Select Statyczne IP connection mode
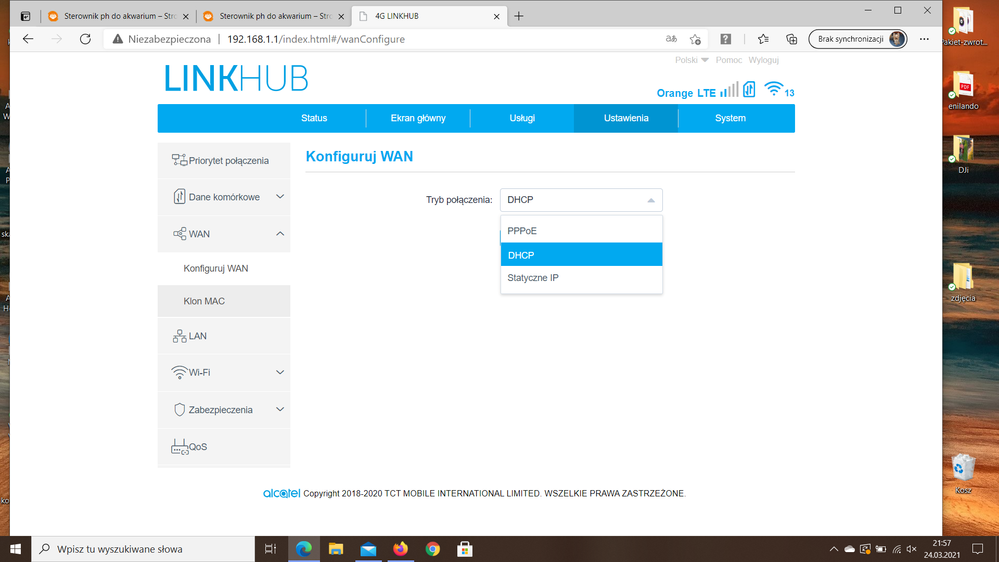 click(581, 278)
